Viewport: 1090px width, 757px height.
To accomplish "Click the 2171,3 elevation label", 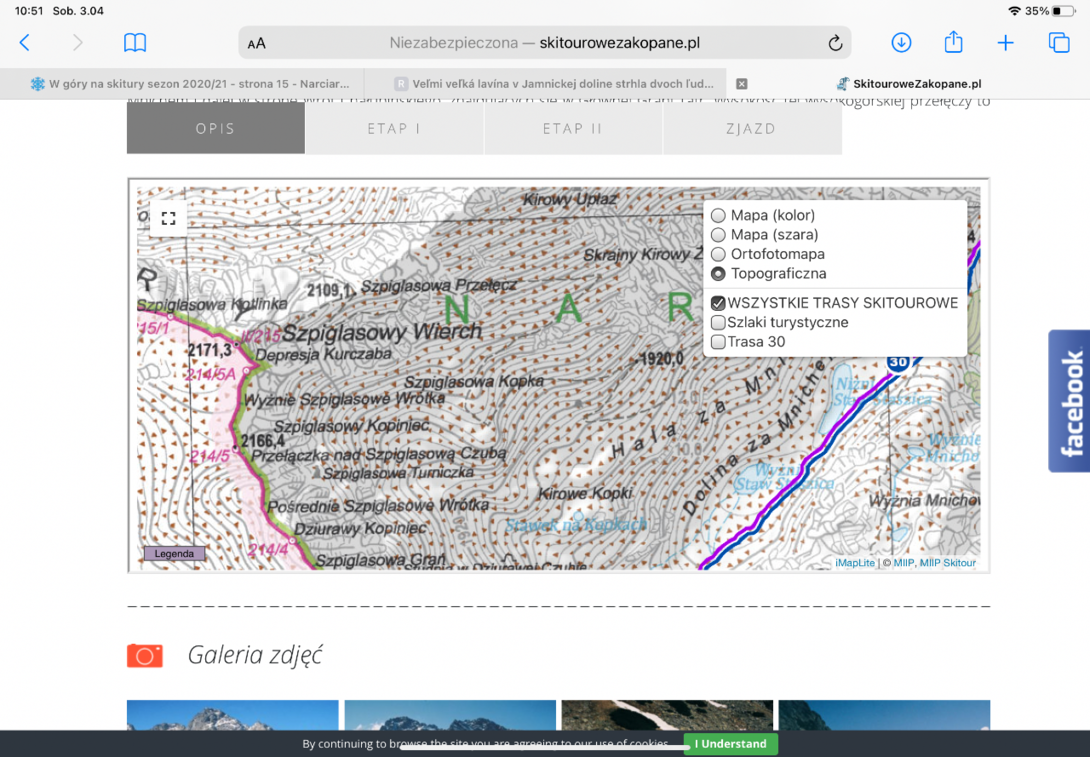I will coord(210,350).
